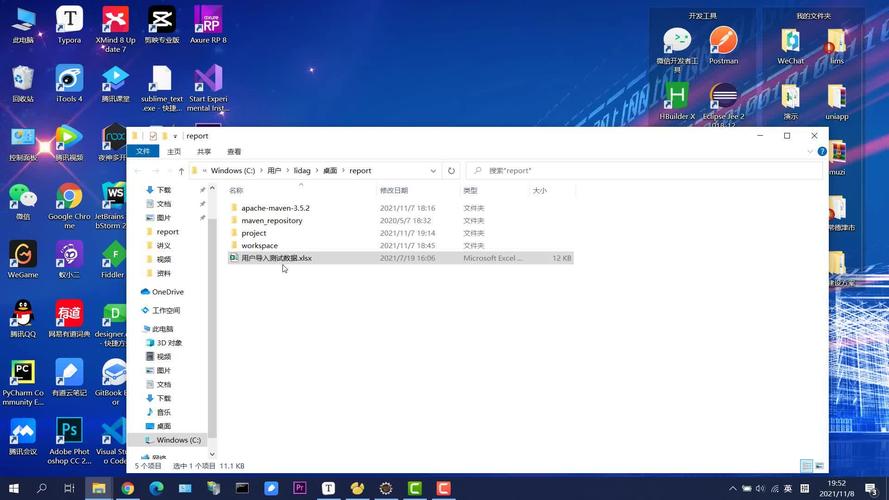Screen dimensions: 889x500
Task: Click Premiere Pro taskbar icon
Action: point(300,488)
